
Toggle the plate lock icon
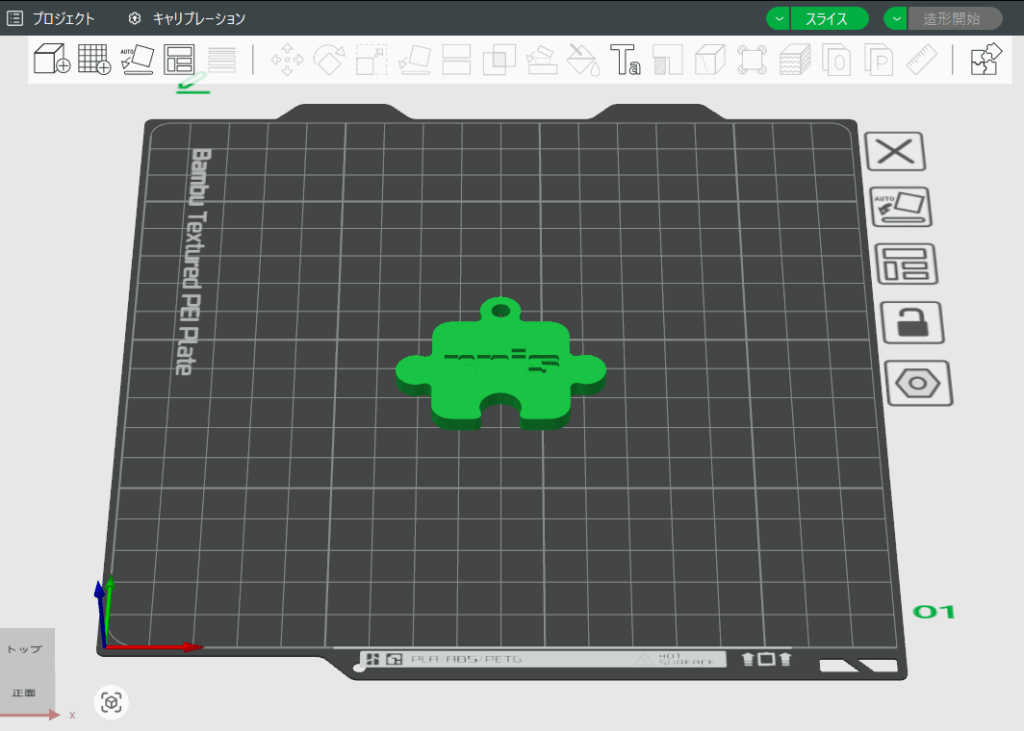pos(911,323)
